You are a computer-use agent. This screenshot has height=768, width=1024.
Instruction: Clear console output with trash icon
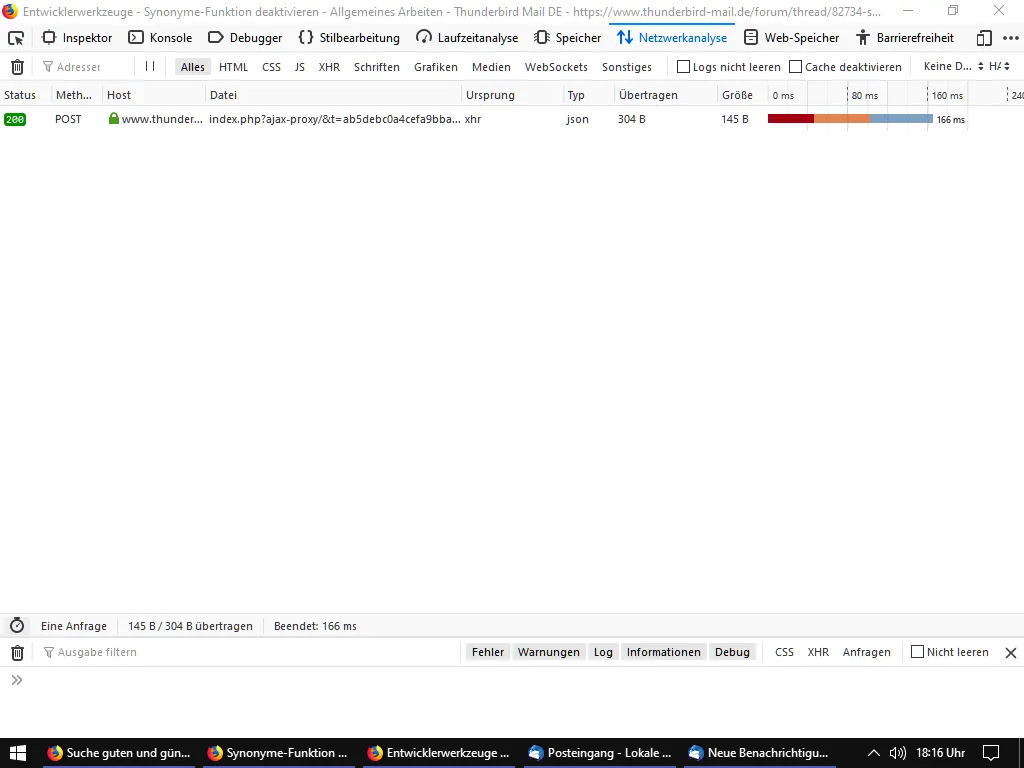(x=18, y=652)
